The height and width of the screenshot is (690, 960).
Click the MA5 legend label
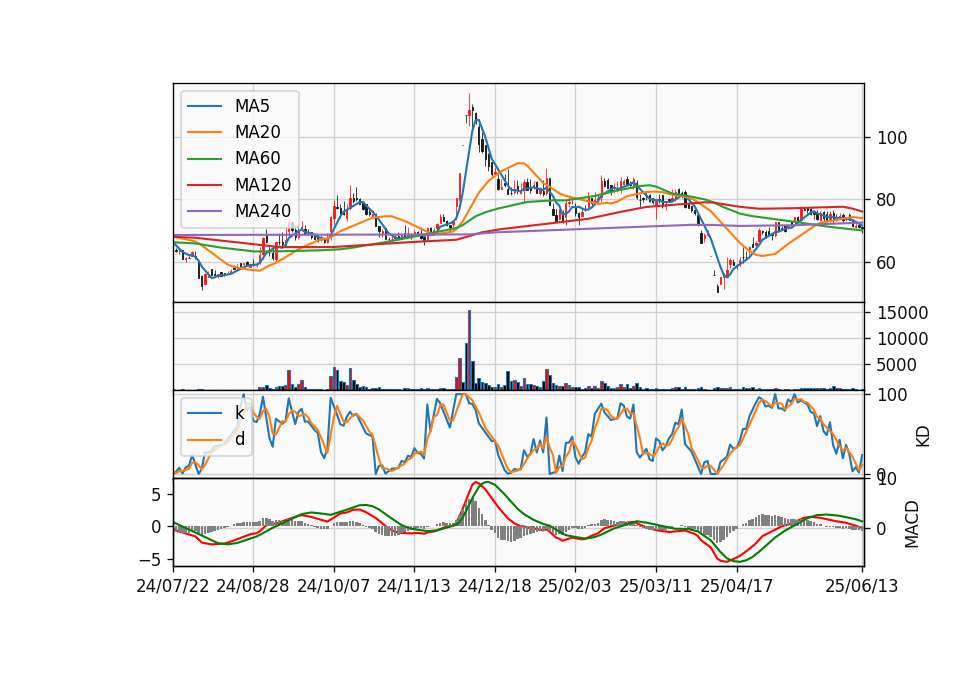tap(252, 106)
